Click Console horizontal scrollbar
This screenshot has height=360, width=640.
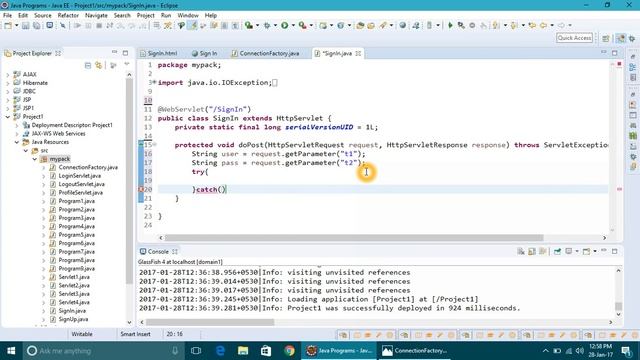point(210,322)
